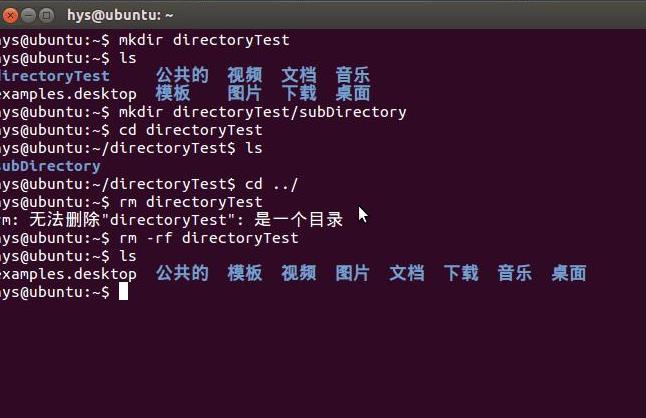Screen dimensions: 646x418
Task: Click 下载 in the last ls output line
Action: point(460,274)
